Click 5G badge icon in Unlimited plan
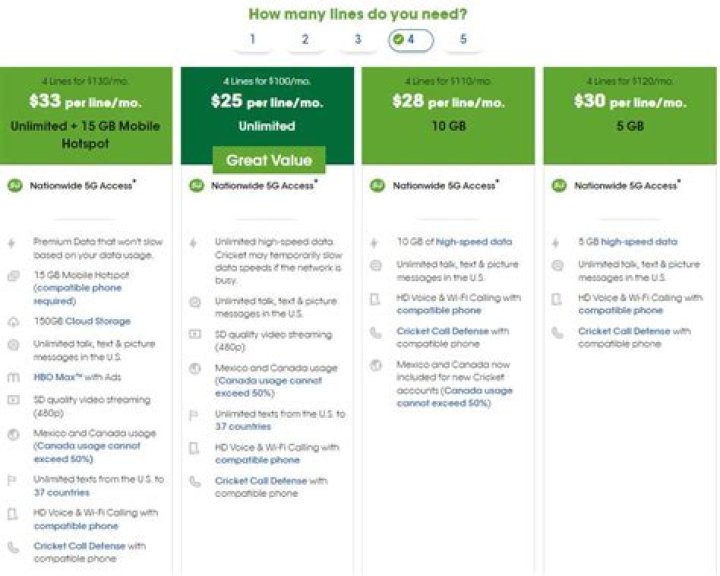Screen dimensions: 720x576 (x=196, y=186)
